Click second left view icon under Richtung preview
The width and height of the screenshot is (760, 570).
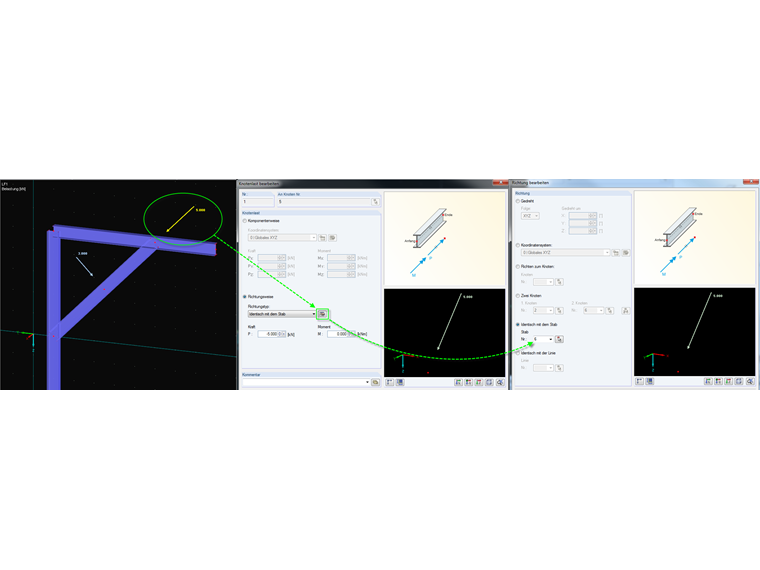click(x=649, y=381)
